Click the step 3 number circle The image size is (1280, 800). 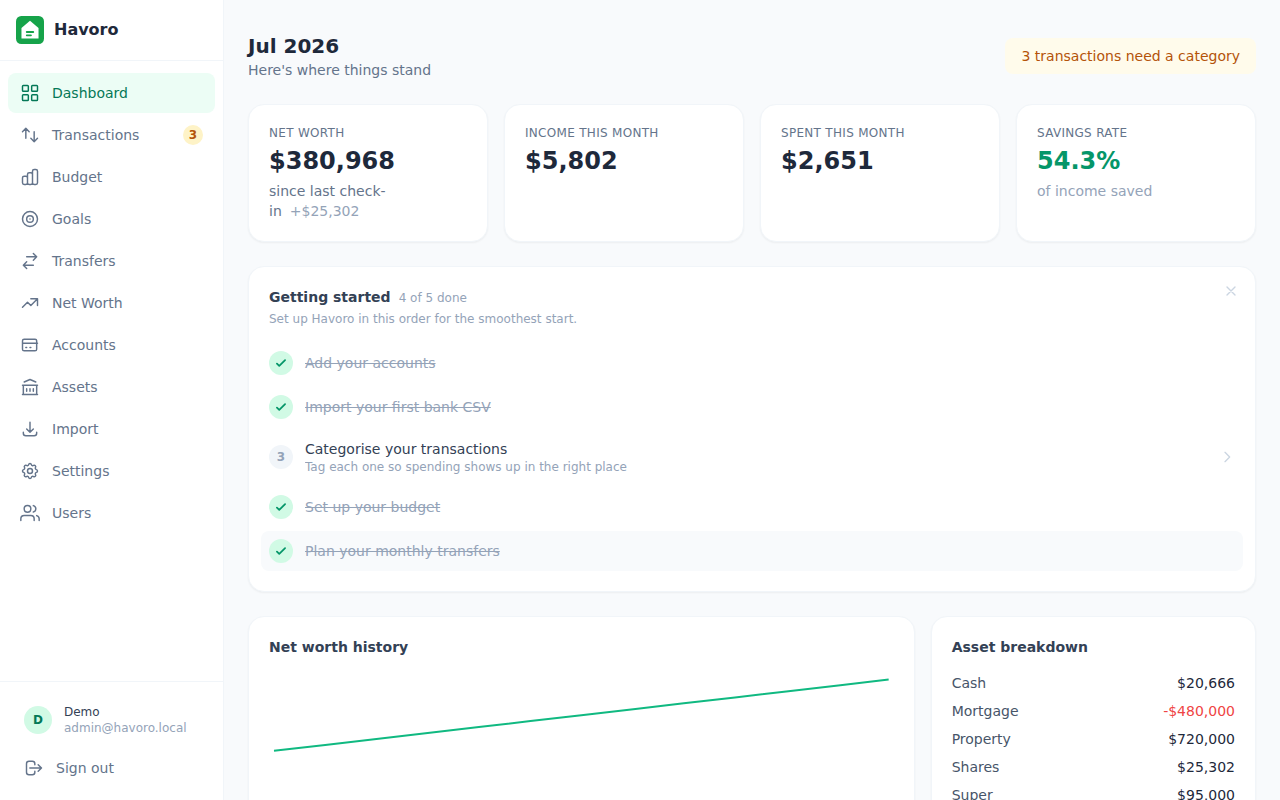click(281, 457)
